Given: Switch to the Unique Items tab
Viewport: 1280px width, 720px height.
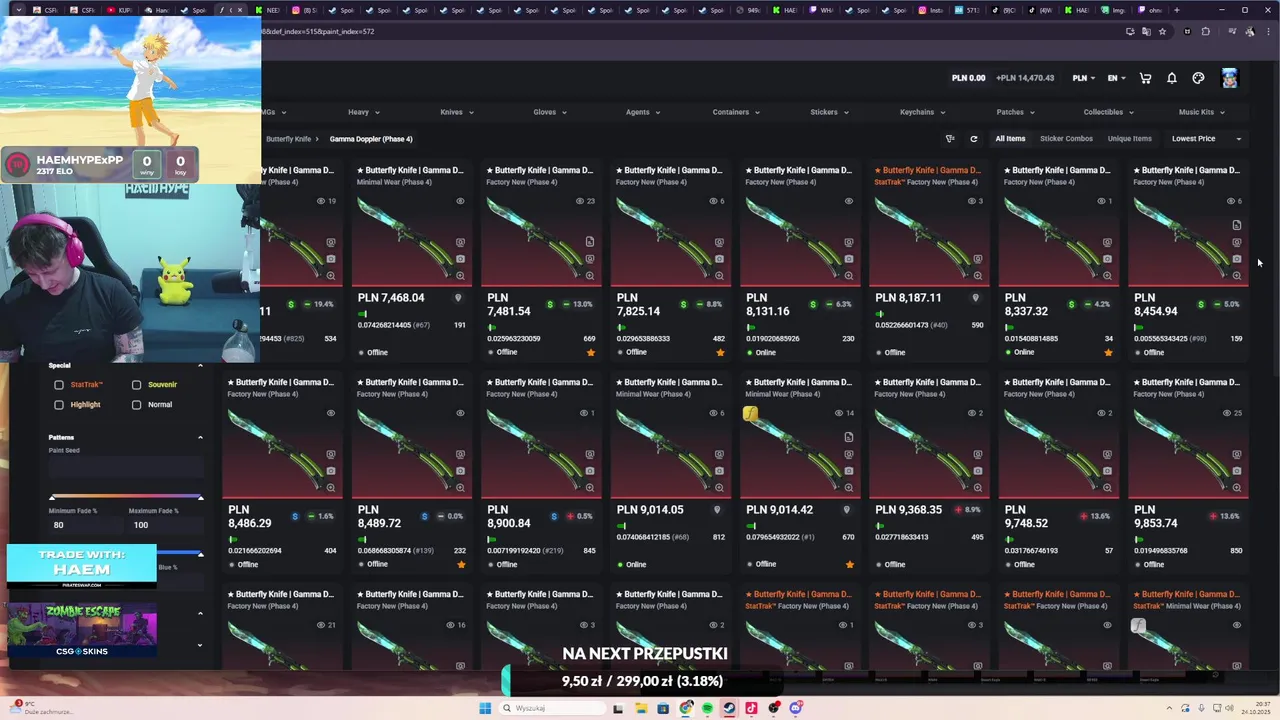Looking at the screenshot, I should (x=1130, y=139).
